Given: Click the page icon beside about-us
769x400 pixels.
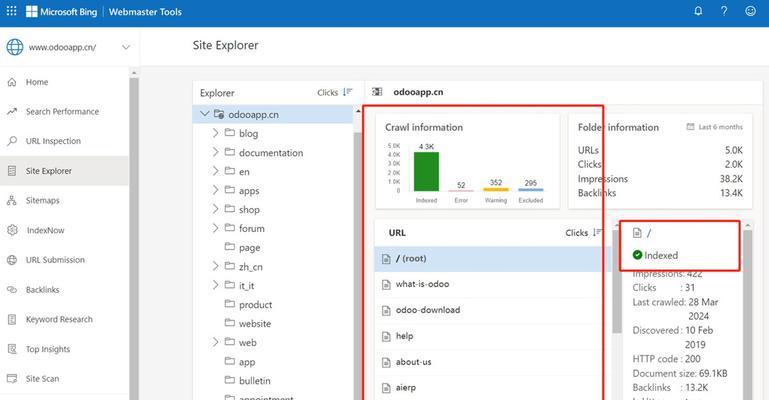Looking at the screenshot, I should point(386,362).
